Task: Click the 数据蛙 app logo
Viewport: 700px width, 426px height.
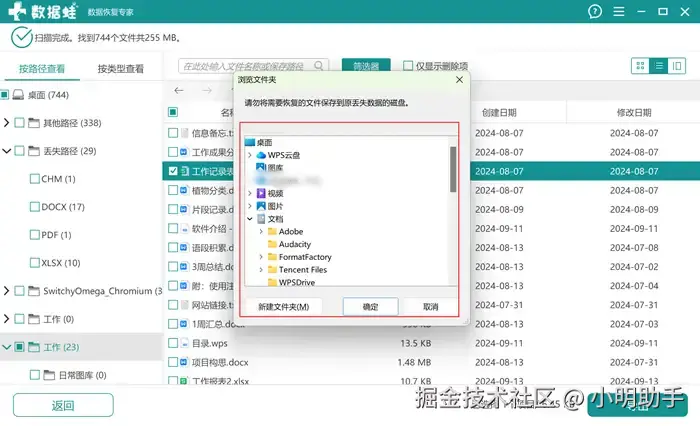Action: 42,11
